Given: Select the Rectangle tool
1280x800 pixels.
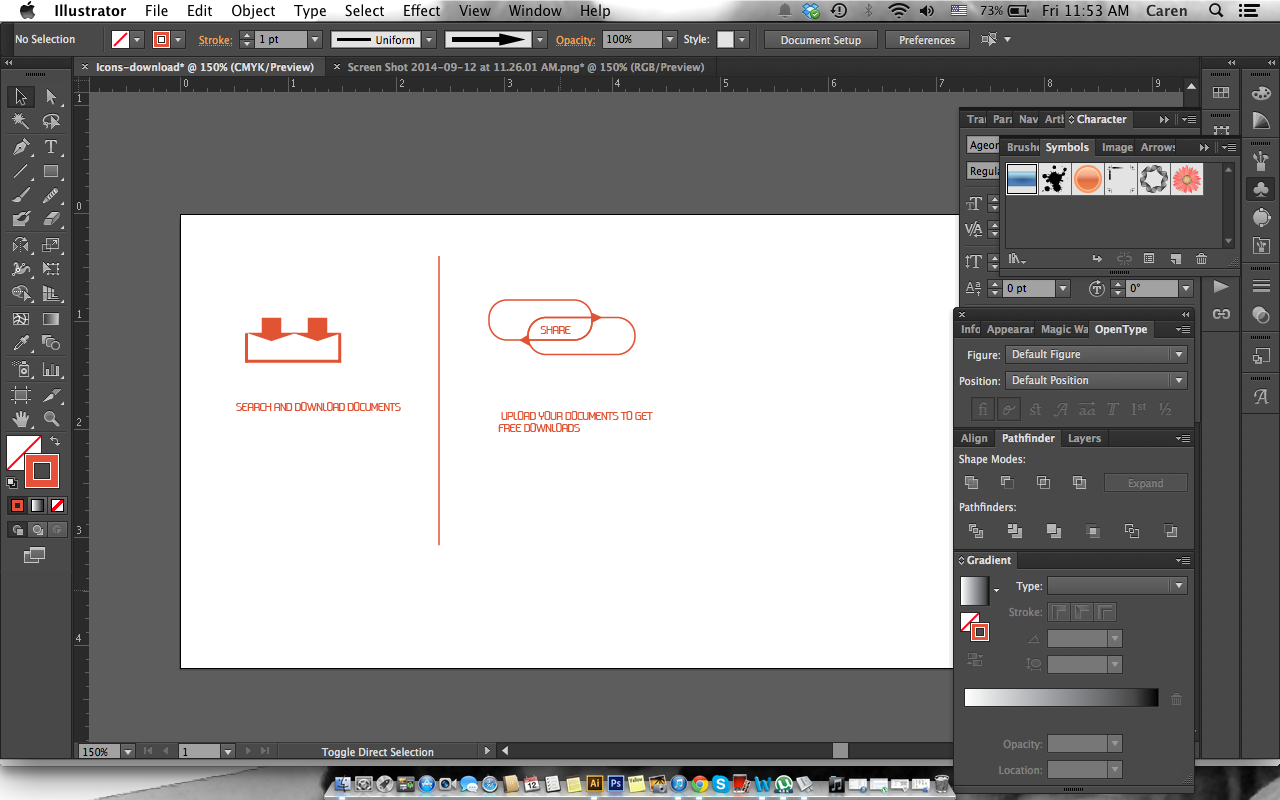Looking at the screenshot, I should [x=51, y=171].
